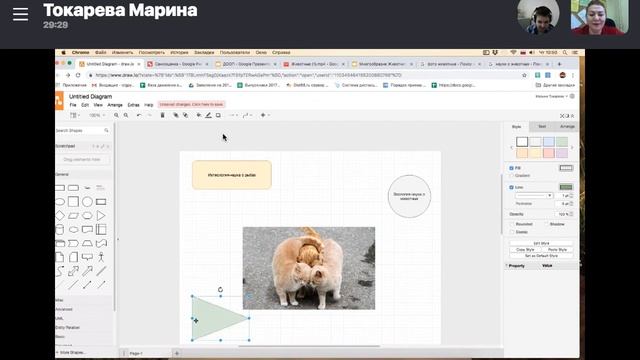This screenshot has height=360, width=640.
Task: Open the File menu in draw.io
Action: 73,105
